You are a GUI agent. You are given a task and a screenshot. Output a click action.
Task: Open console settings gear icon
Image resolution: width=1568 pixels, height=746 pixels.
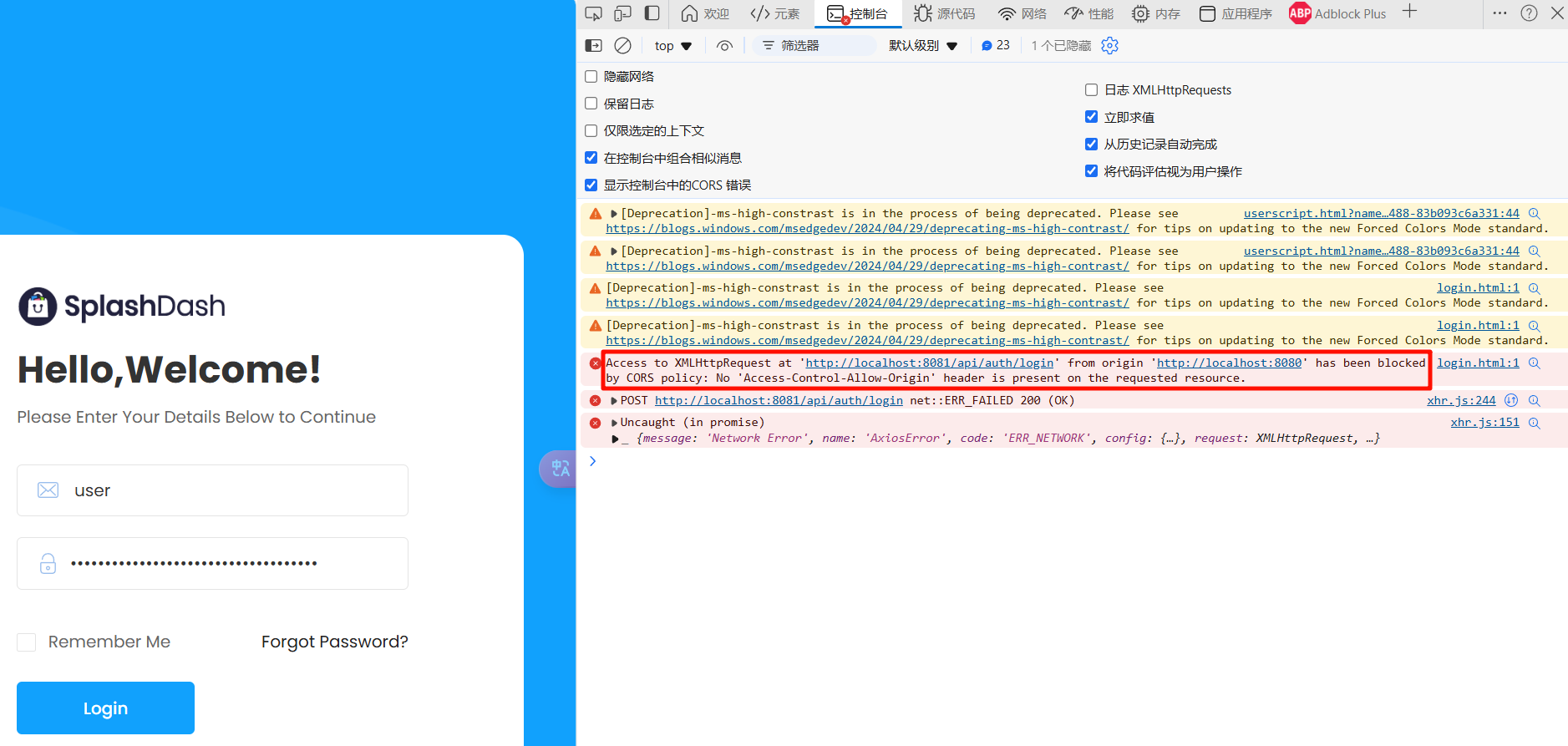[1109, 46]
